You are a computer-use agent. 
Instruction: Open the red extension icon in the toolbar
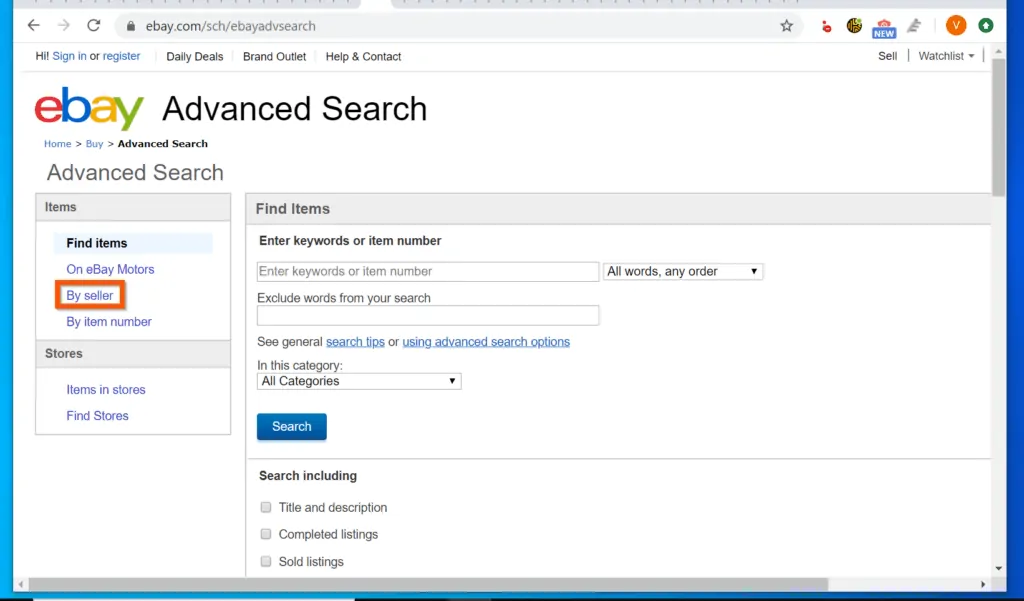click(826, 26)
